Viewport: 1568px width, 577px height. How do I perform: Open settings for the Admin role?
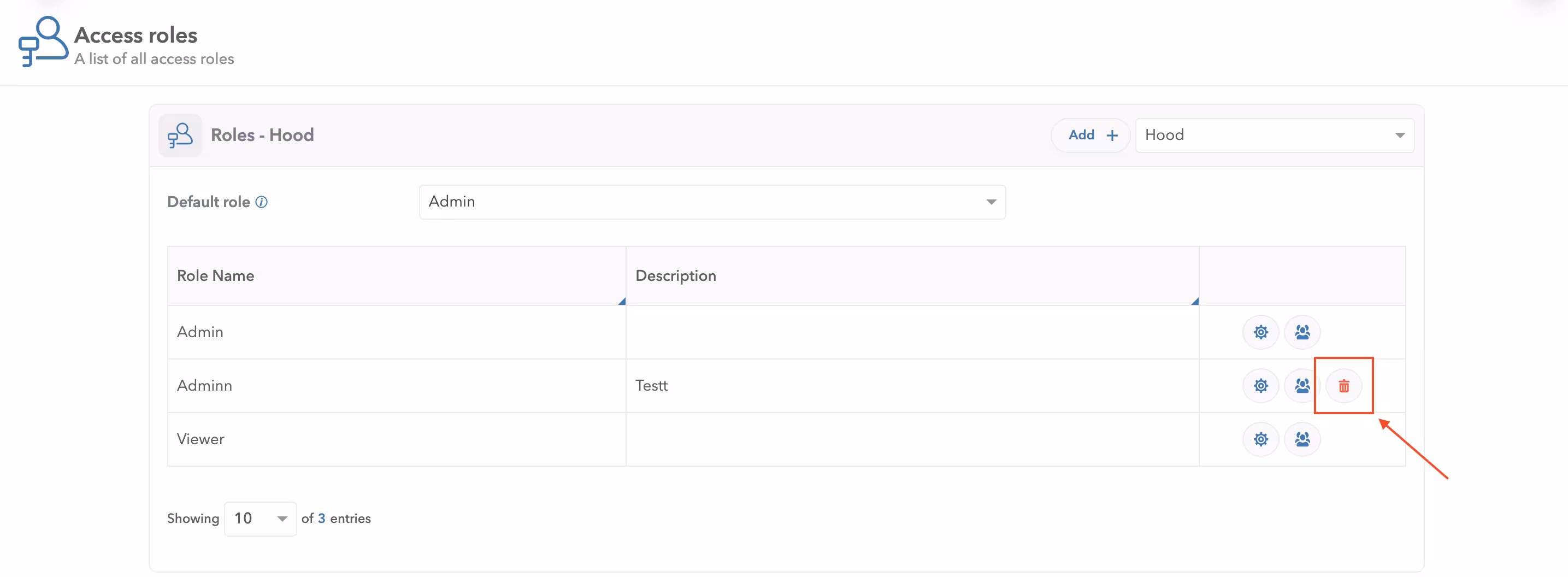(1260, 332)
